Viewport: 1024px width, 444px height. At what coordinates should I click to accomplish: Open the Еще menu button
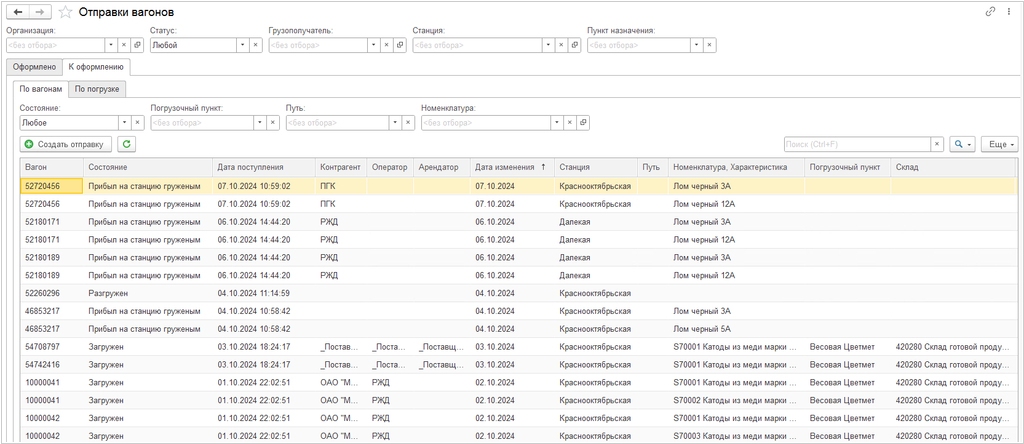[x=999, y=144]
